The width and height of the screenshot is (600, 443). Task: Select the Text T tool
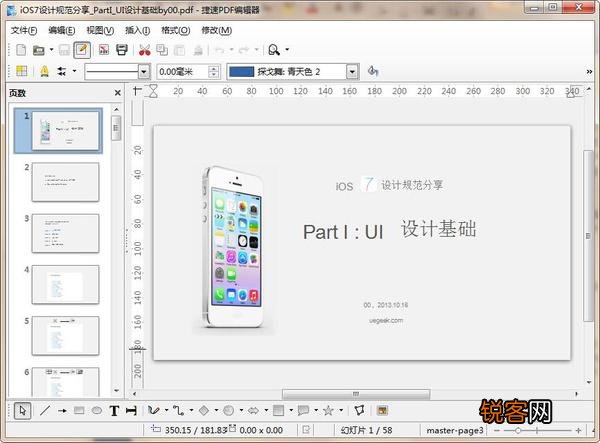tap(114, 411)
